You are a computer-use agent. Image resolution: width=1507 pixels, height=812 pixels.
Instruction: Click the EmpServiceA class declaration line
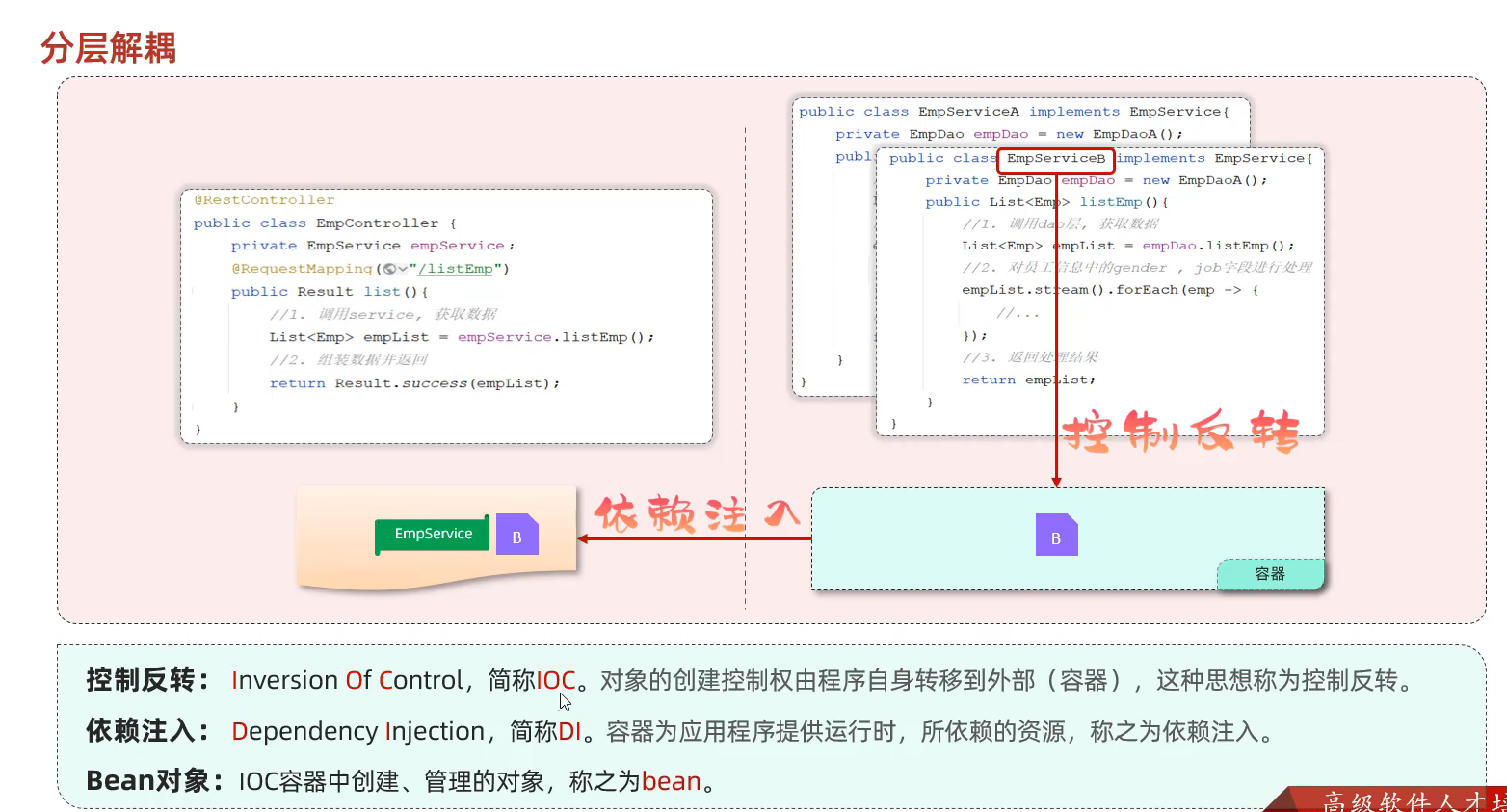click(x=1013, y=112)
